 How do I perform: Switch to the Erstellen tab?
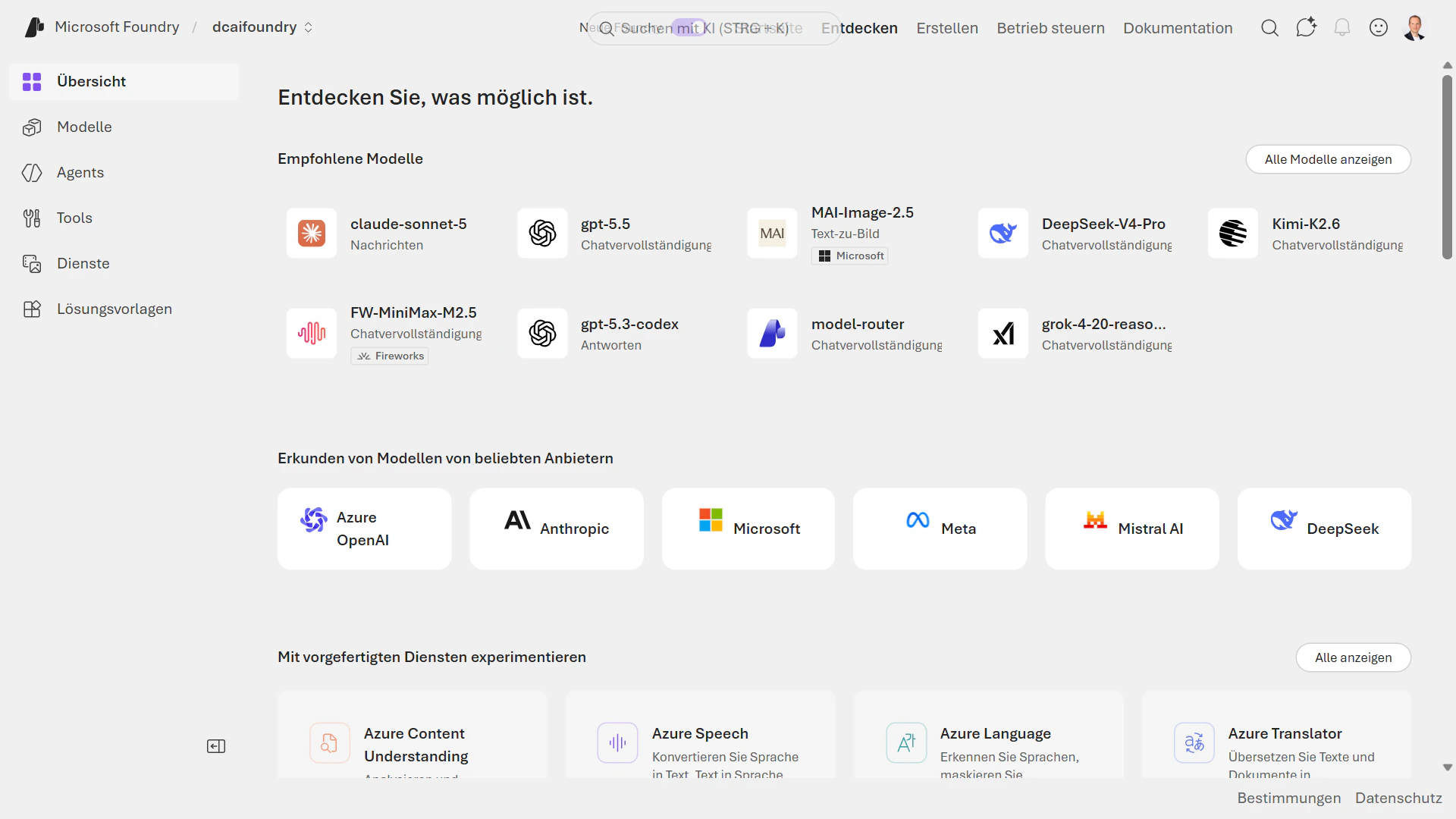(x=947, y=28)
